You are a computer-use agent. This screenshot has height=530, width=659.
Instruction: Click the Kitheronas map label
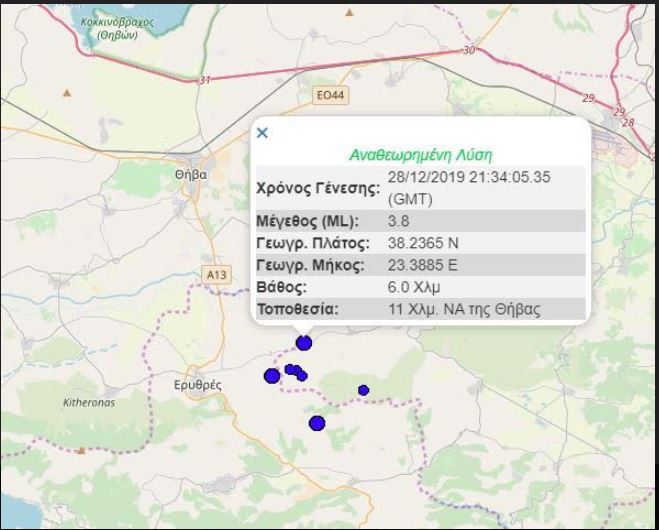click(x=89, y=402)
